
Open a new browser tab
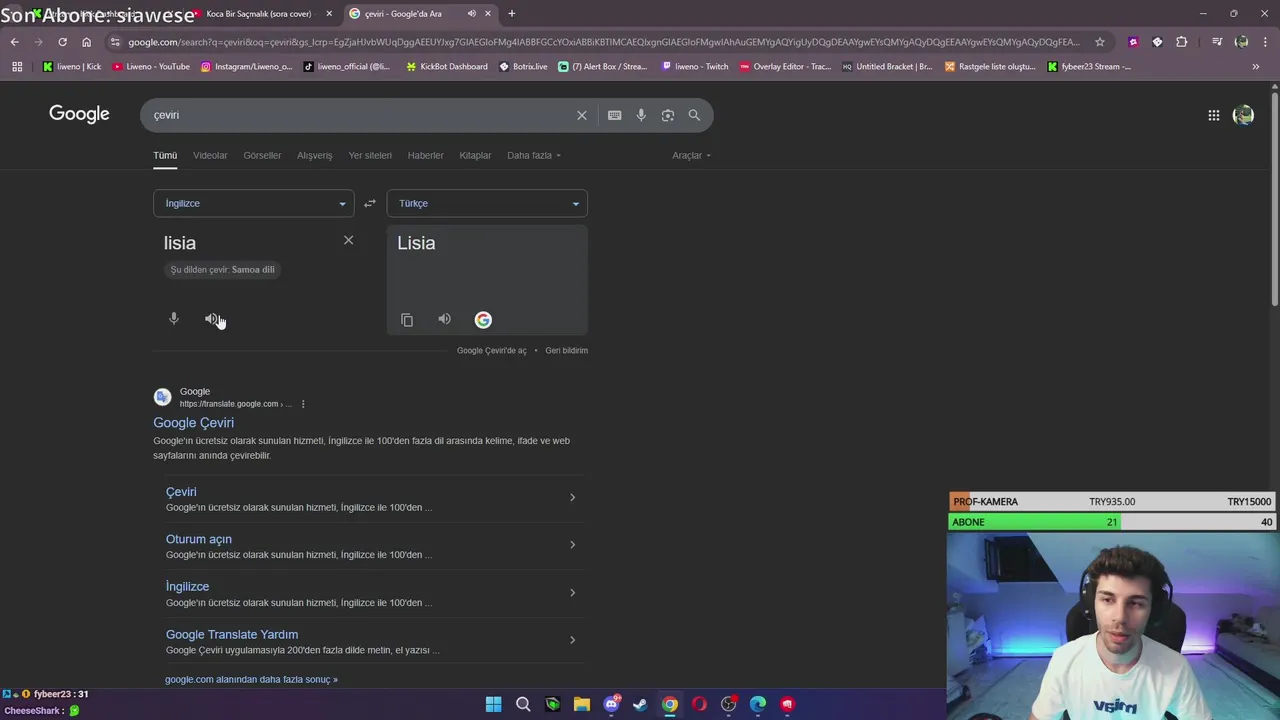pyautogui.click(x=511, y=14)
